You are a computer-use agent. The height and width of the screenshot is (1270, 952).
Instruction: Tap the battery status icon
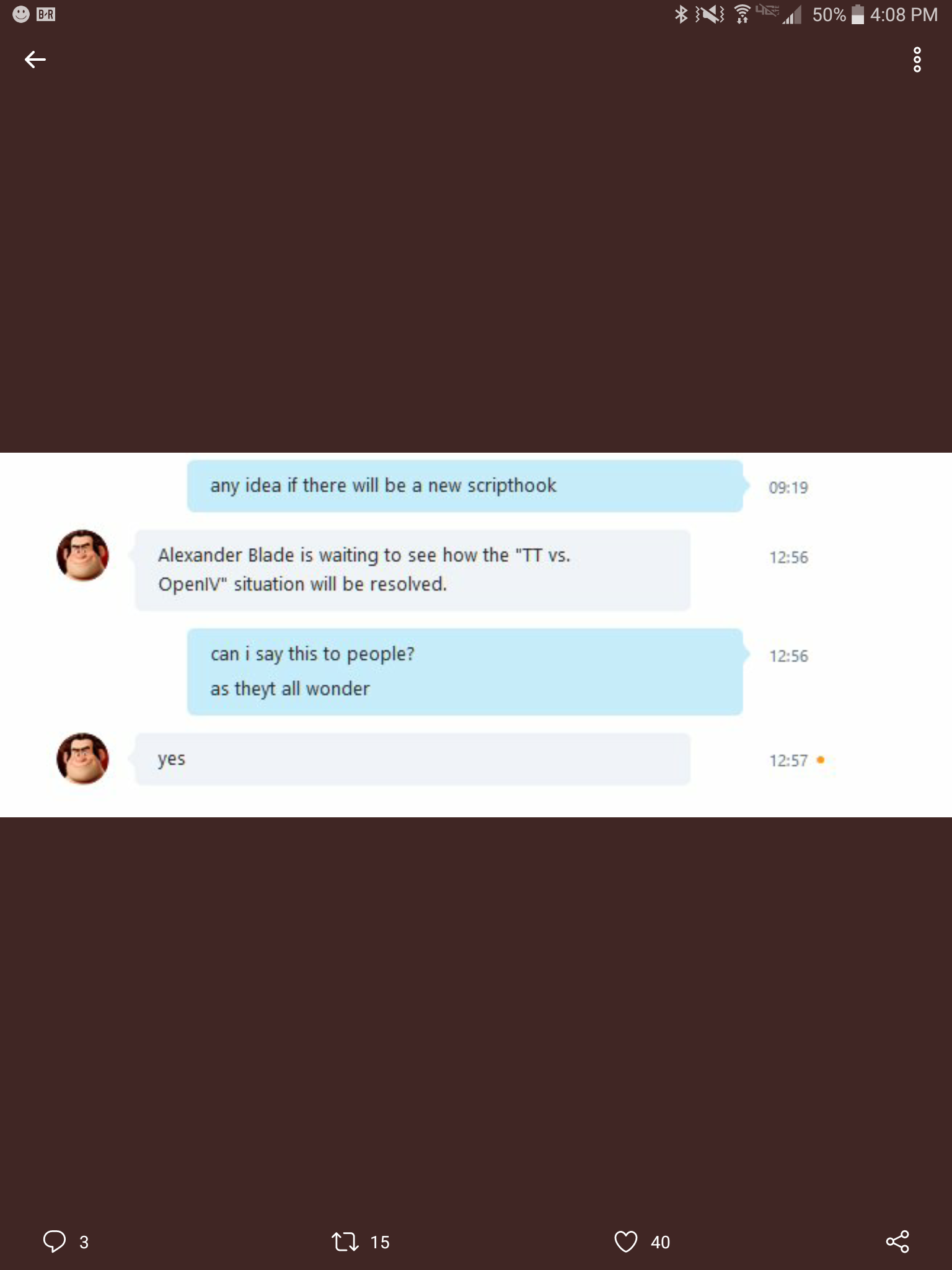[858, 14]
